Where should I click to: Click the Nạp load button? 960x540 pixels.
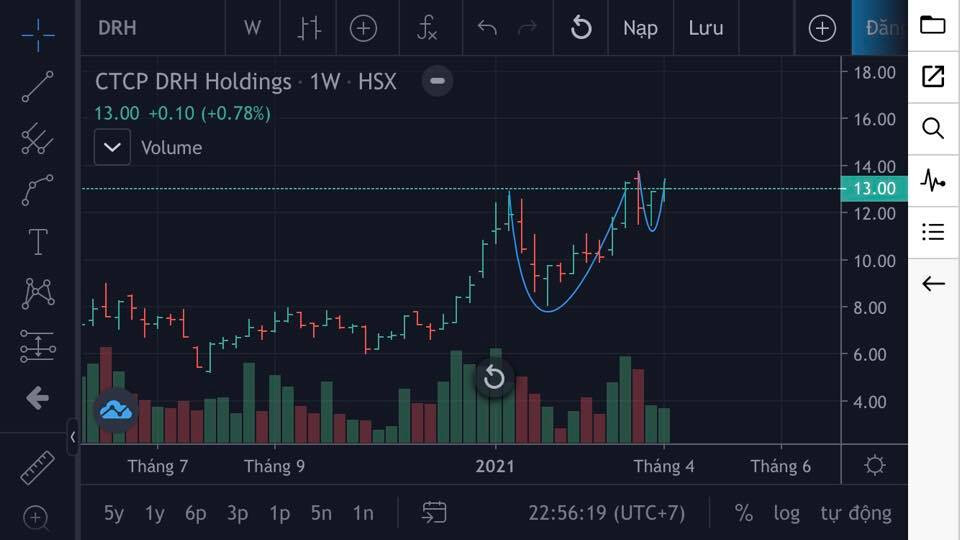[640, 28]
